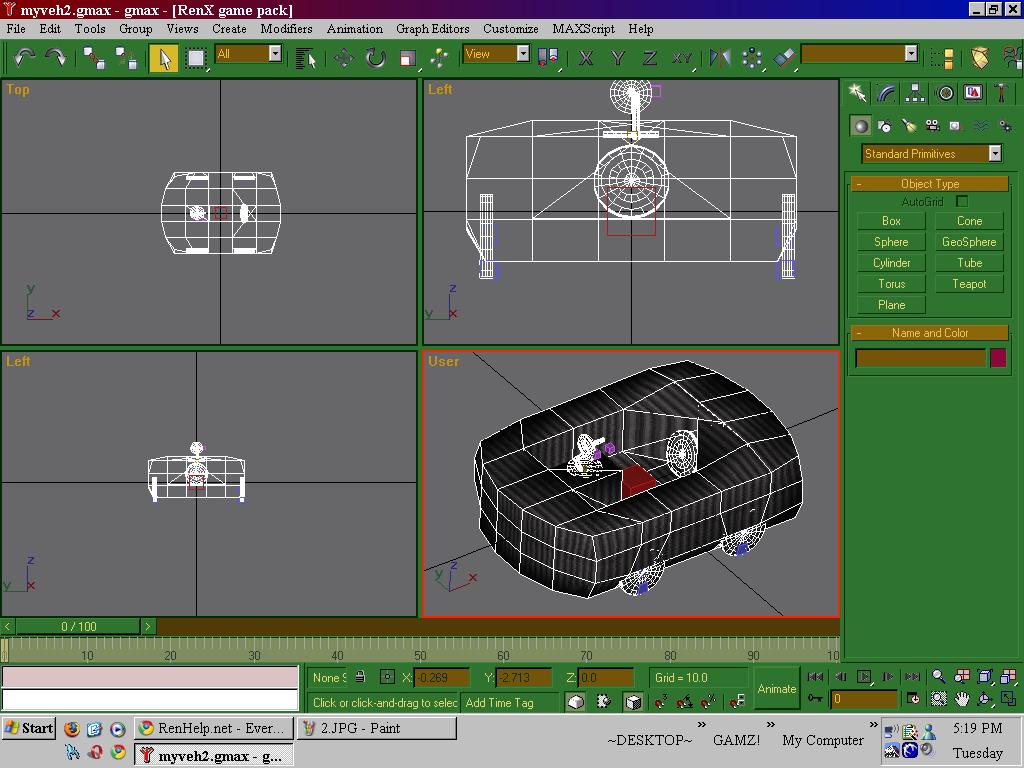The width and height of the screenshot is (1024, 768).
Task: Click the object color swatch
Action: [997, 358]
